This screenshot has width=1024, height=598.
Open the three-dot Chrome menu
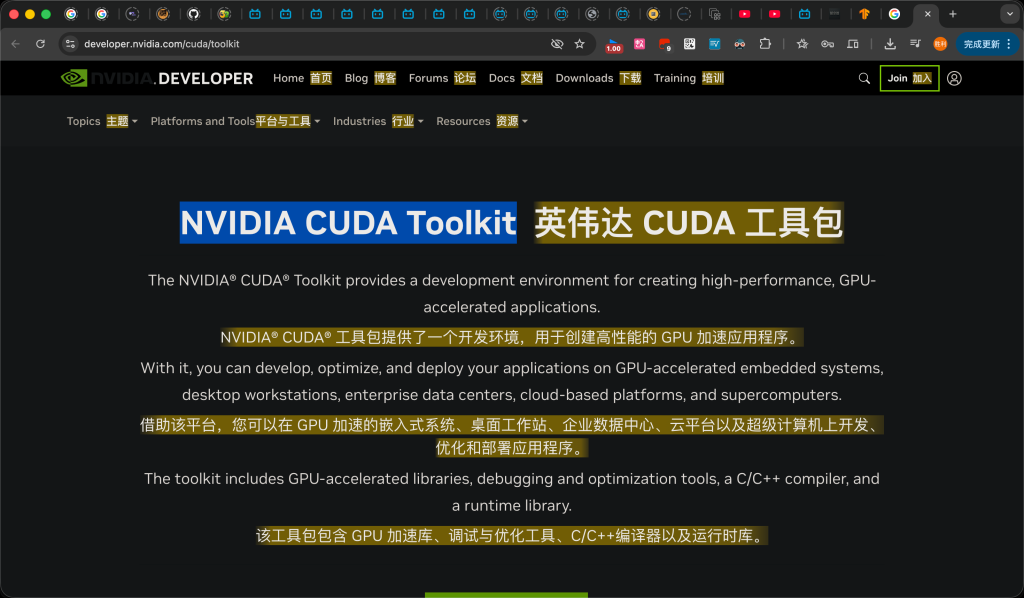pyautogui.click(x=1009, y=44)
